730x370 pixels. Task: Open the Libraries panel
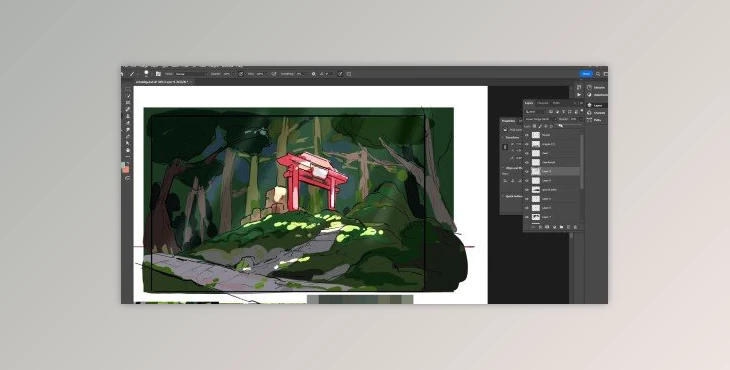[x=597, y=87]
